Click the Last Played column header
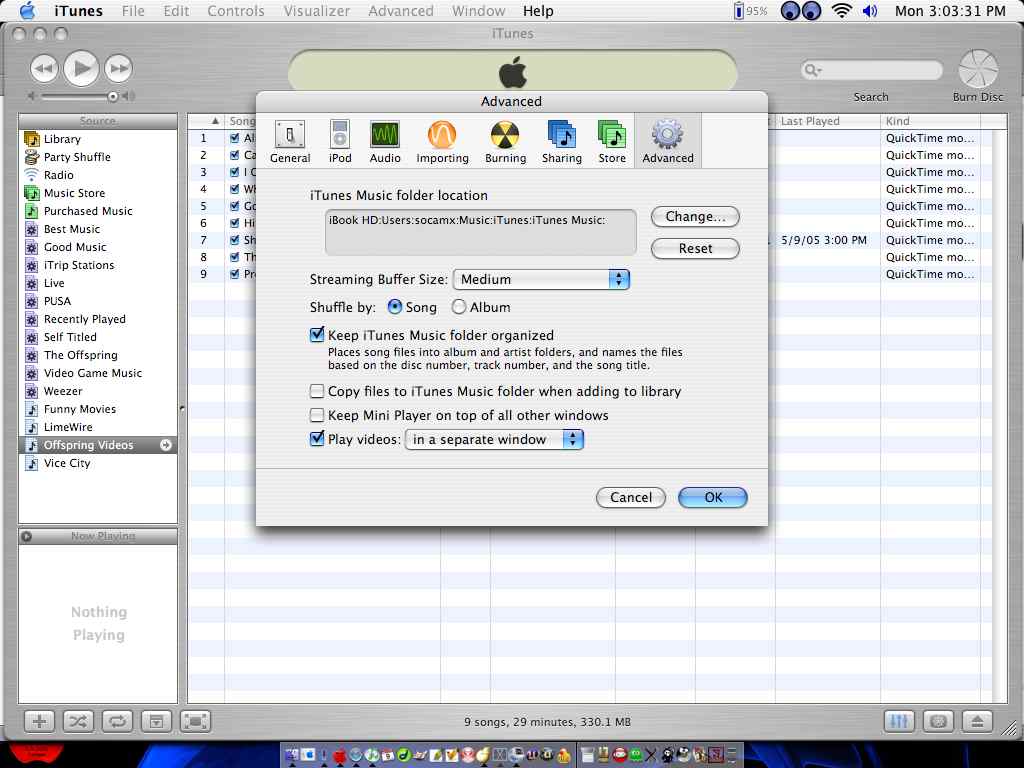 click(827, 121)
